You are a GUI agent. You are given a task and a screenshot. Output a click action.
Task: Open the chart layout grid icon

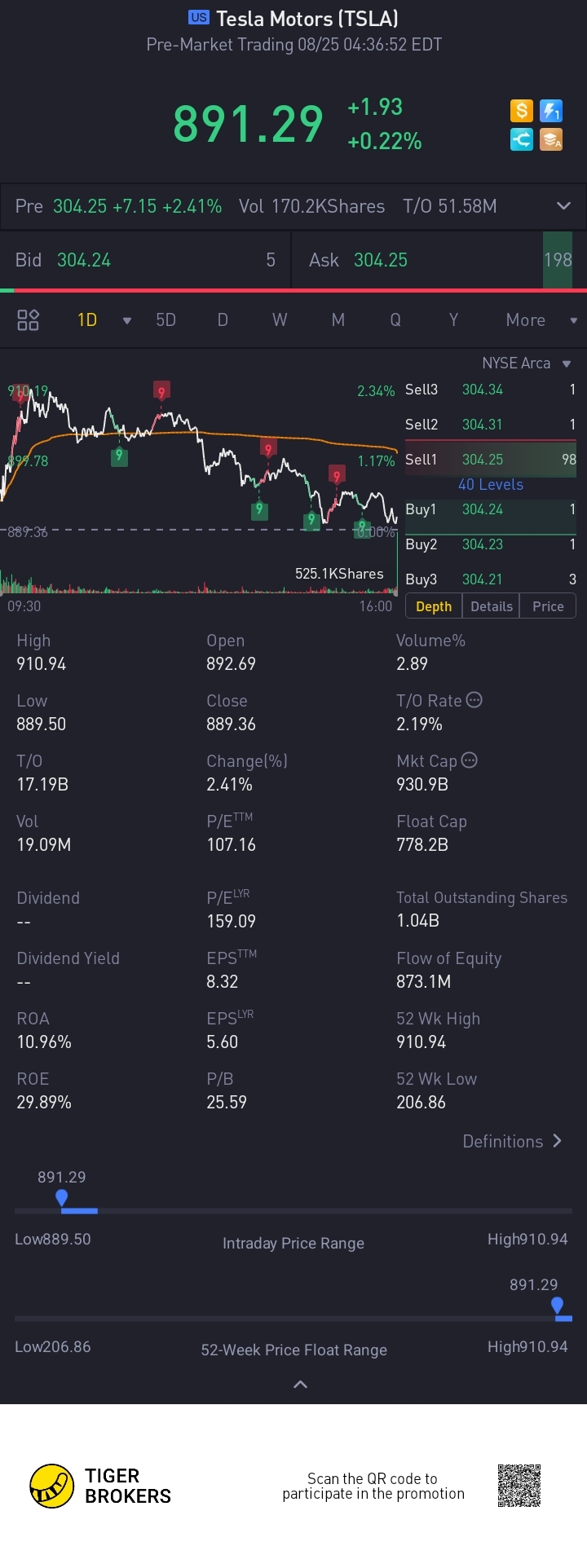(29, 319)
